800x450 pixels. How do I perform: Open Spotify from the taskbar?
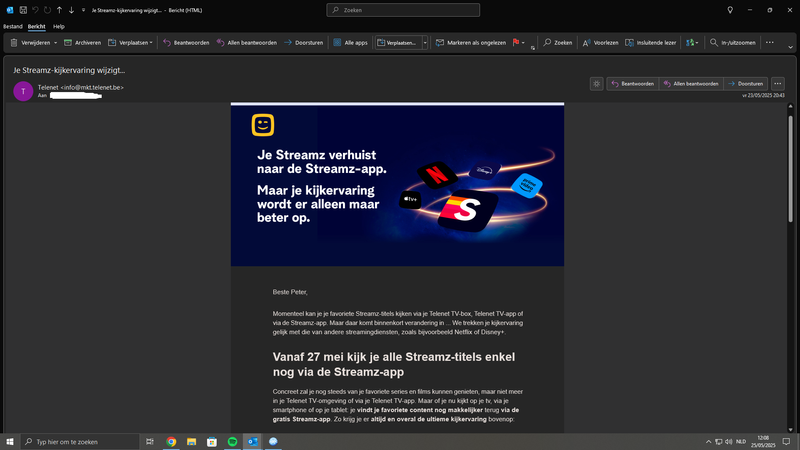pos(232,441)
